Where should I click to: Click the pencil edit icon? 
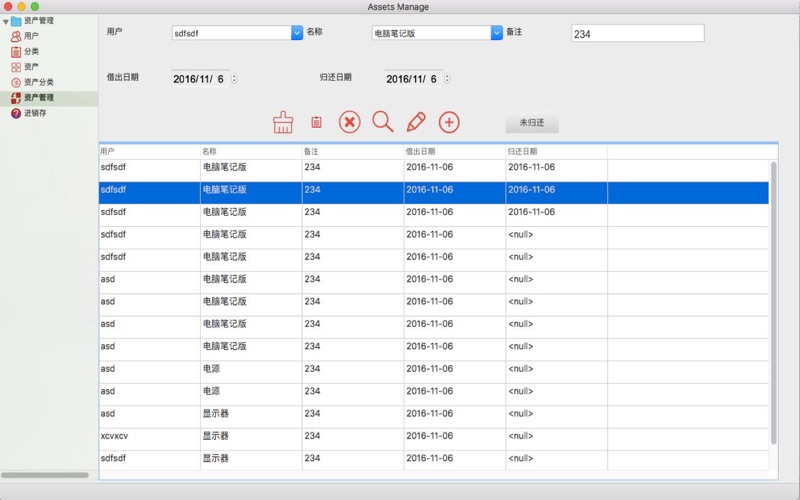point(416,122)
